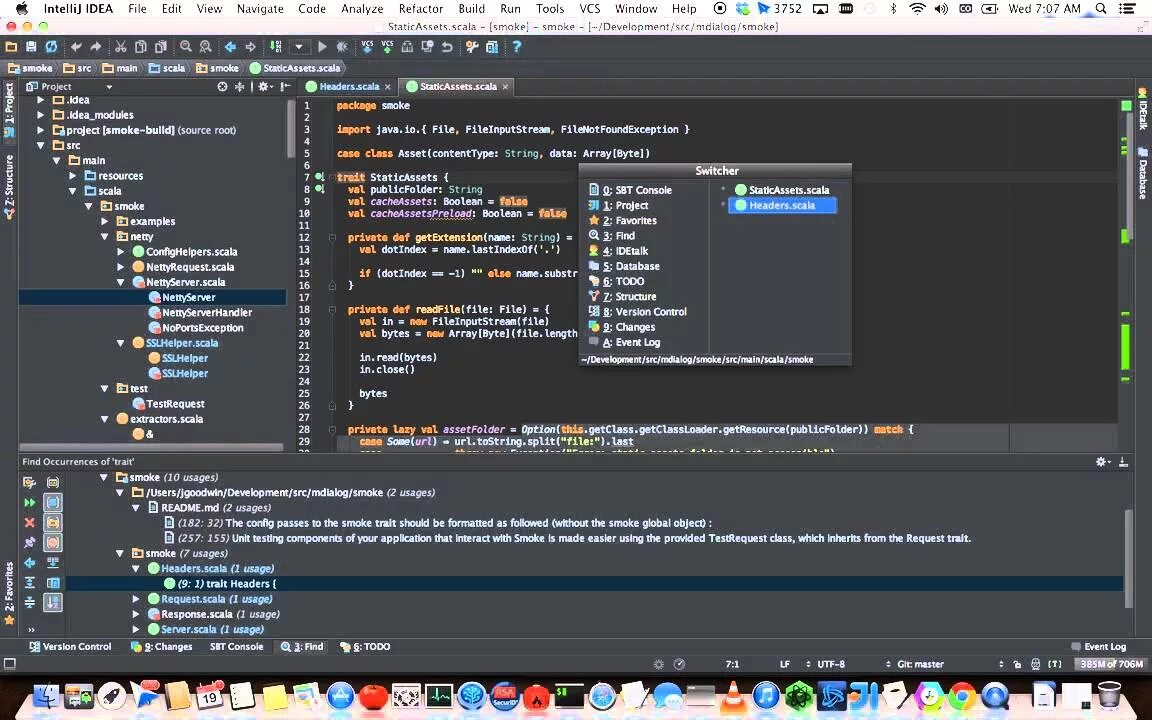1152x720 pixels.
Task: Click the Make Project build icon
Action: click(276, 47)
